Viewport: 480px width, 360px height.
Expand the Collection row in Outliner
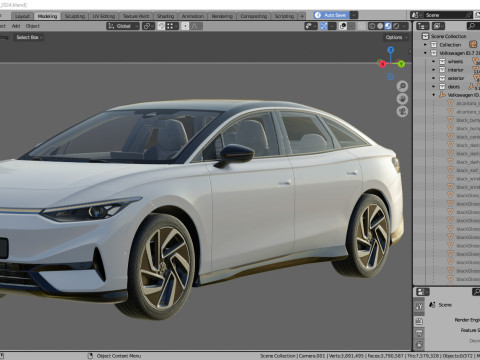(425, 45)
